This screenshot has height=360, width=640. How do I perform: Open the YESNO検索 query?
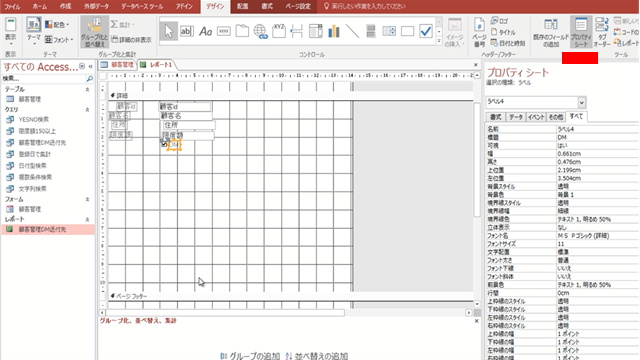click(33, 120)
